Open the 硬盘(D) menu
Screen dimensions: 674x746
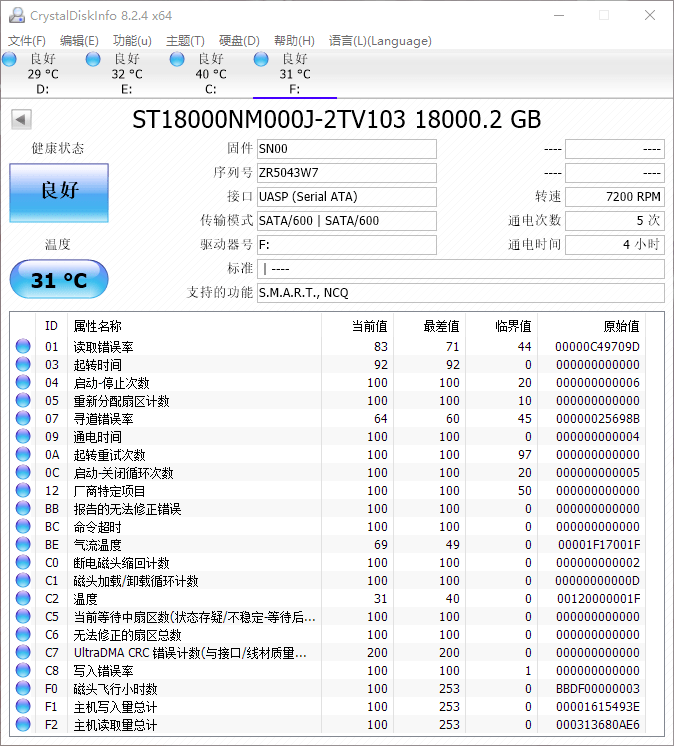(x=239, y=41)
